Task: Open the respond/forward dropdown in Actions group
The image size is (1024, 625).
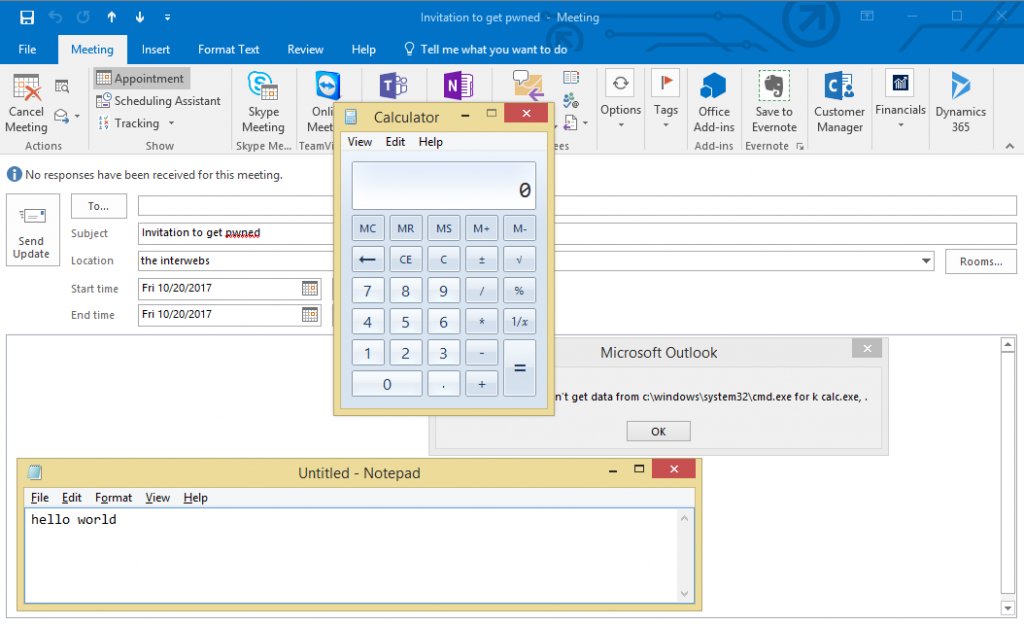Action: [66, 116]
